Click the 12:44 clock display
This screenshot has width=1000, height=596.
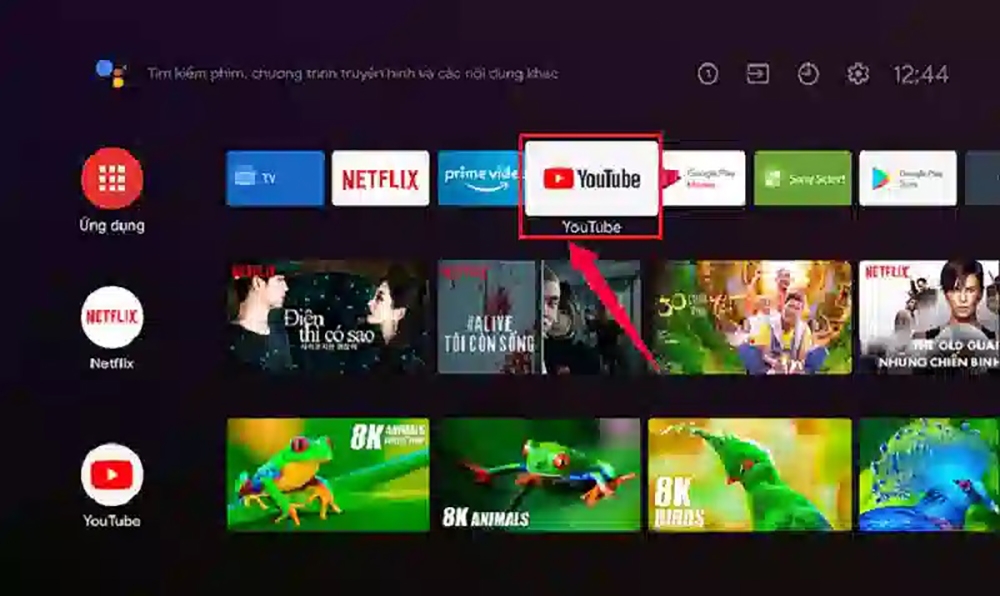point(920,74)
